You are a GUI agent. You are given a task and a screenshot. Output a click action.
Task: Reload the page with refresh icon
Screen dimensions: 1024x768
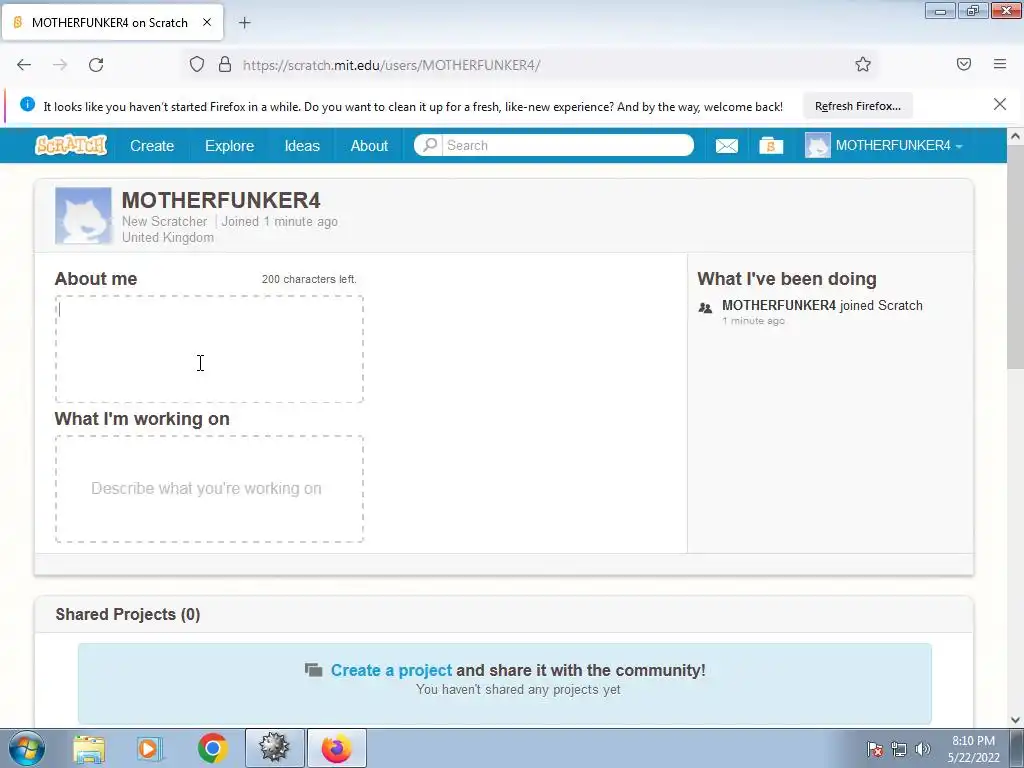click(x=96, y=65)
